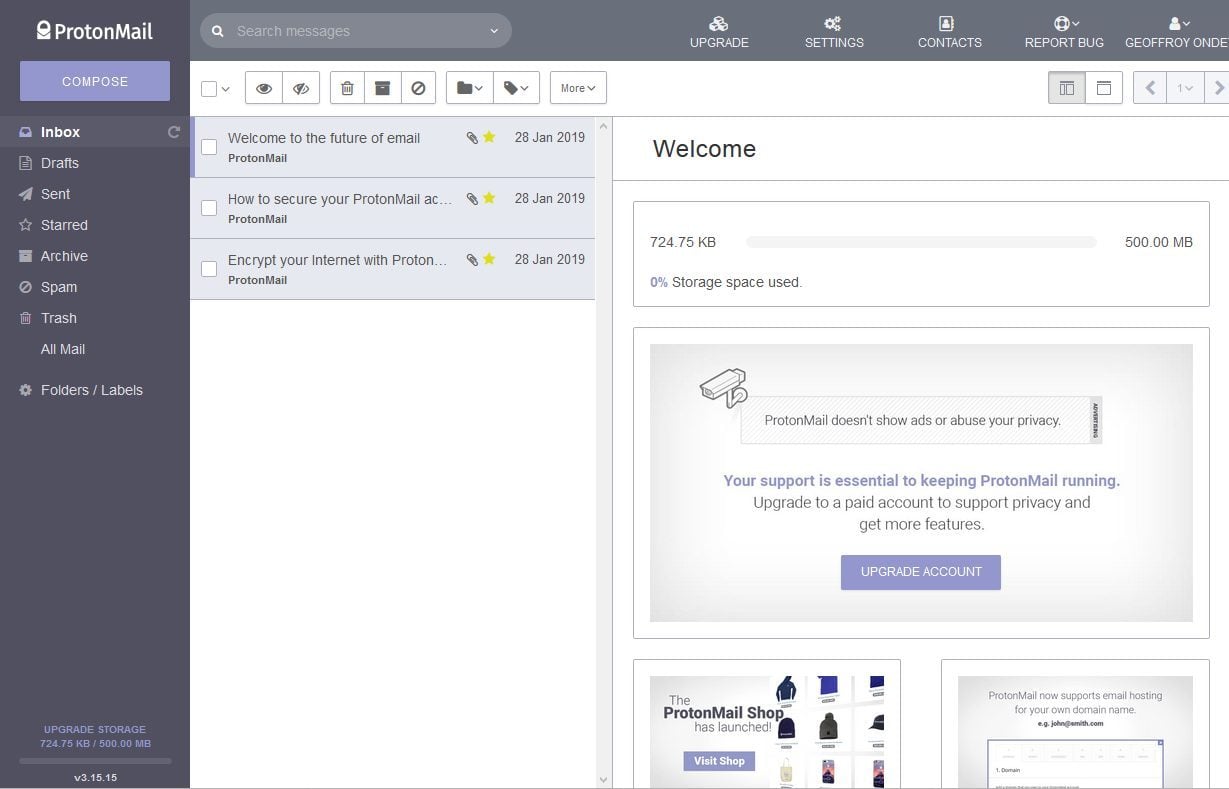
Task: Open the page number dropdown
Action: tap(1185, 88)
